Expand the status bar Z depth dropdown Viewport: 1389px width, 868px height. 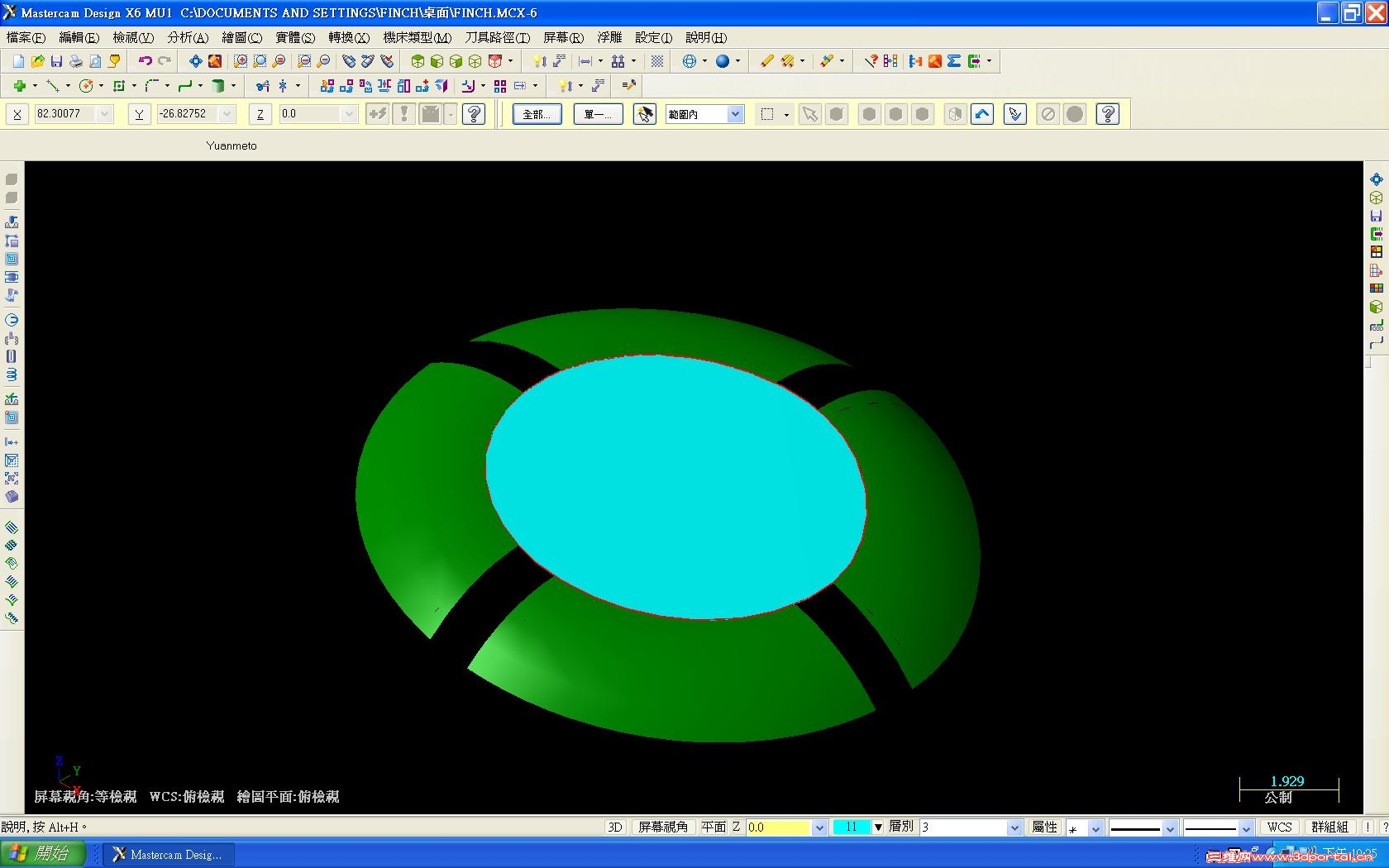pyautogui.click(x=819, y=827)
